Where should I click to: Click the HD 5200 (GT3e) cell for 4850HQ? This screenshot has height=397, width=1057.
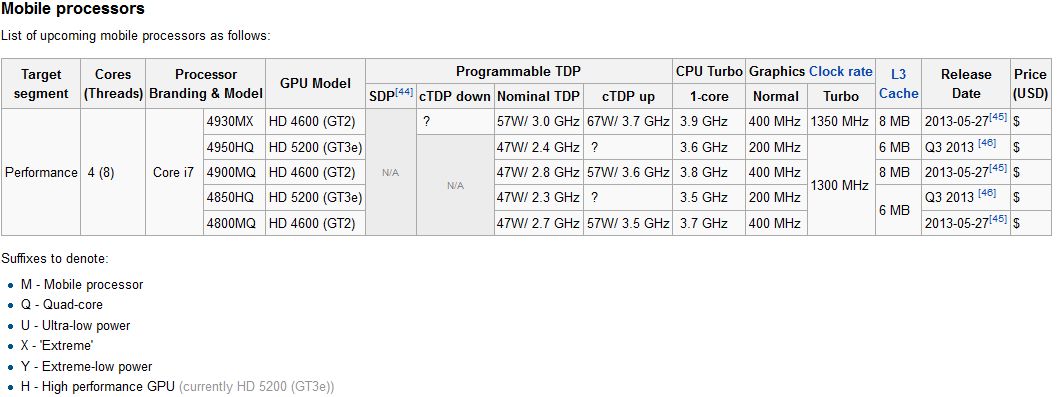(315, 197)
